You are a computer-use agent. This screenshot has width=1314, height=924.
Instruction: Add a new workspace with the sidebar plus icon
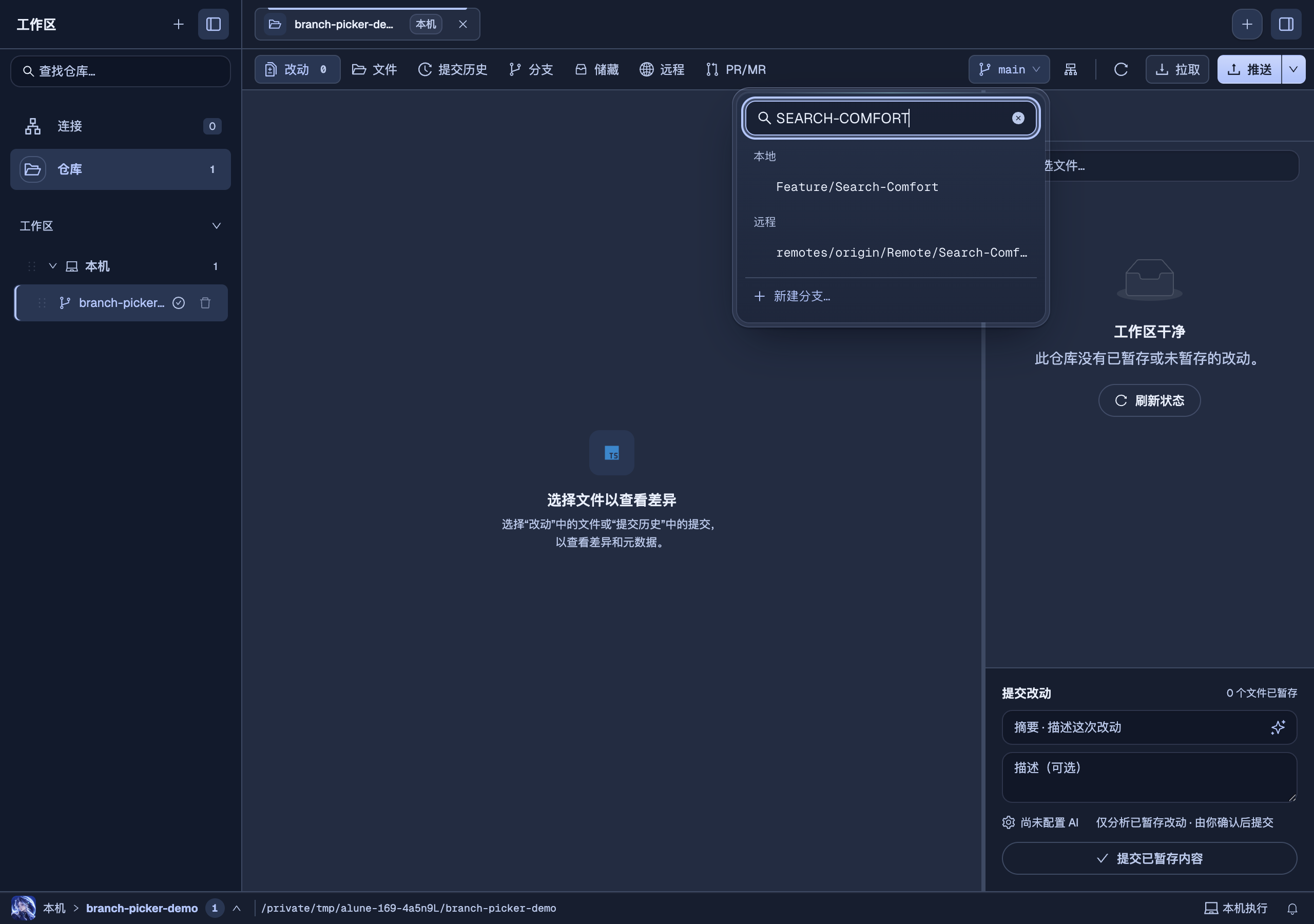click(x=178, y=24)
